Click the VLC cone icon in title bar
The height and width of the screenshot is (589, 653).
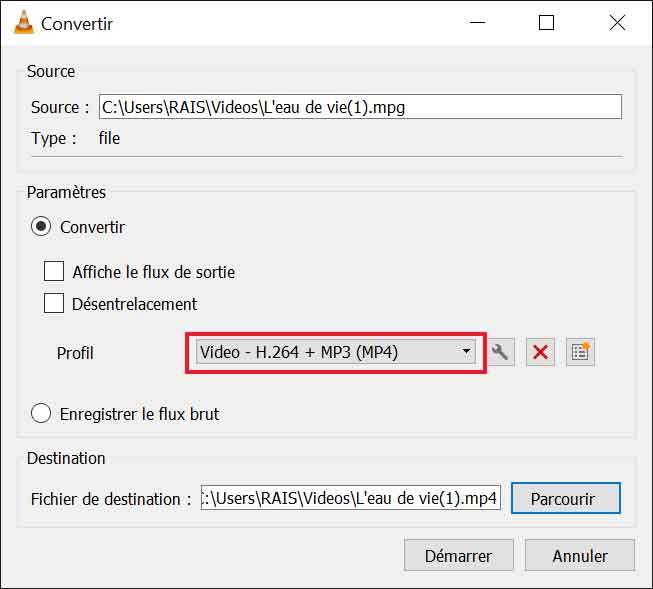[24, 22]
